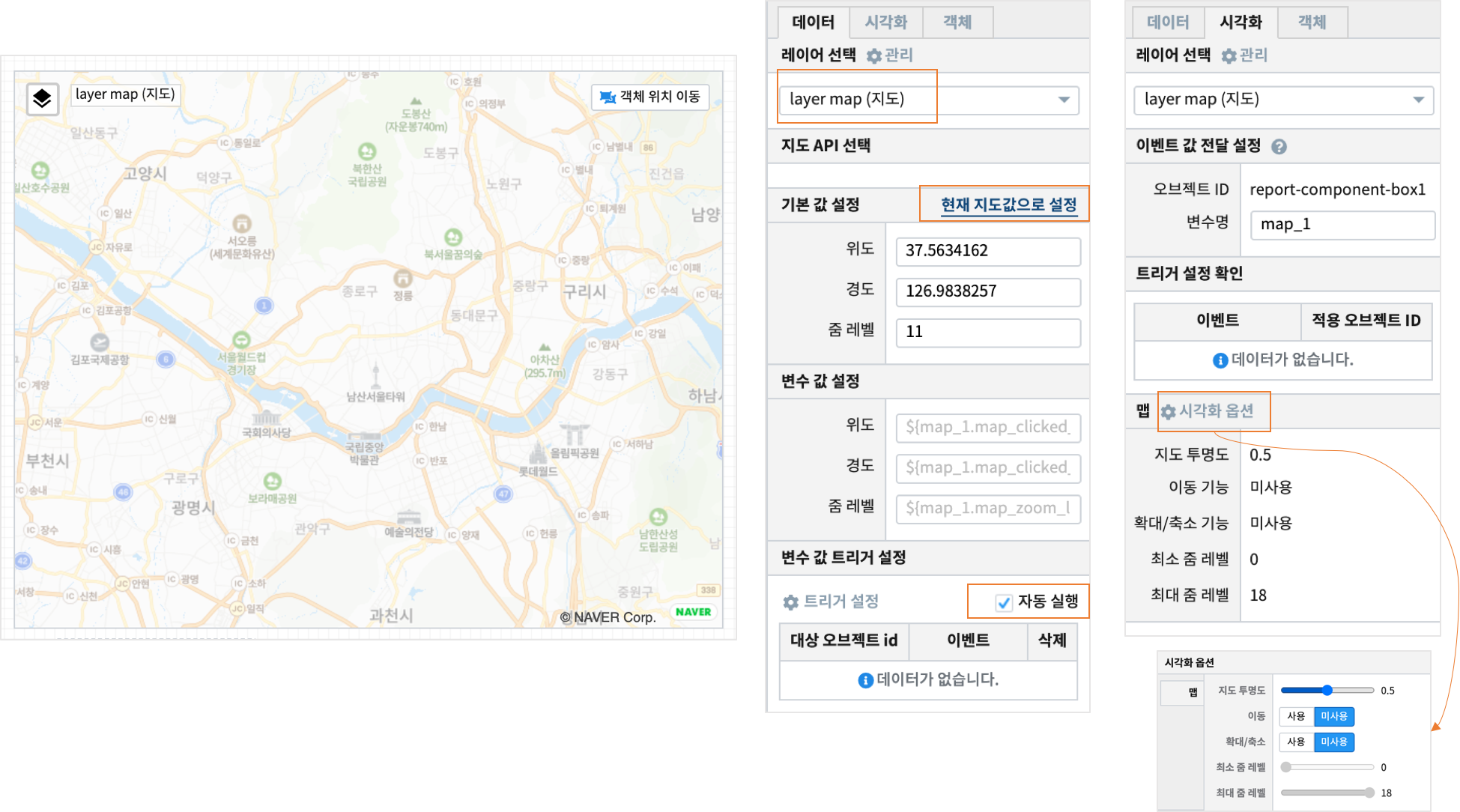Click 서울월드컵경기장 marker on map
The image size is (1460, 812).
coord(241,339)
